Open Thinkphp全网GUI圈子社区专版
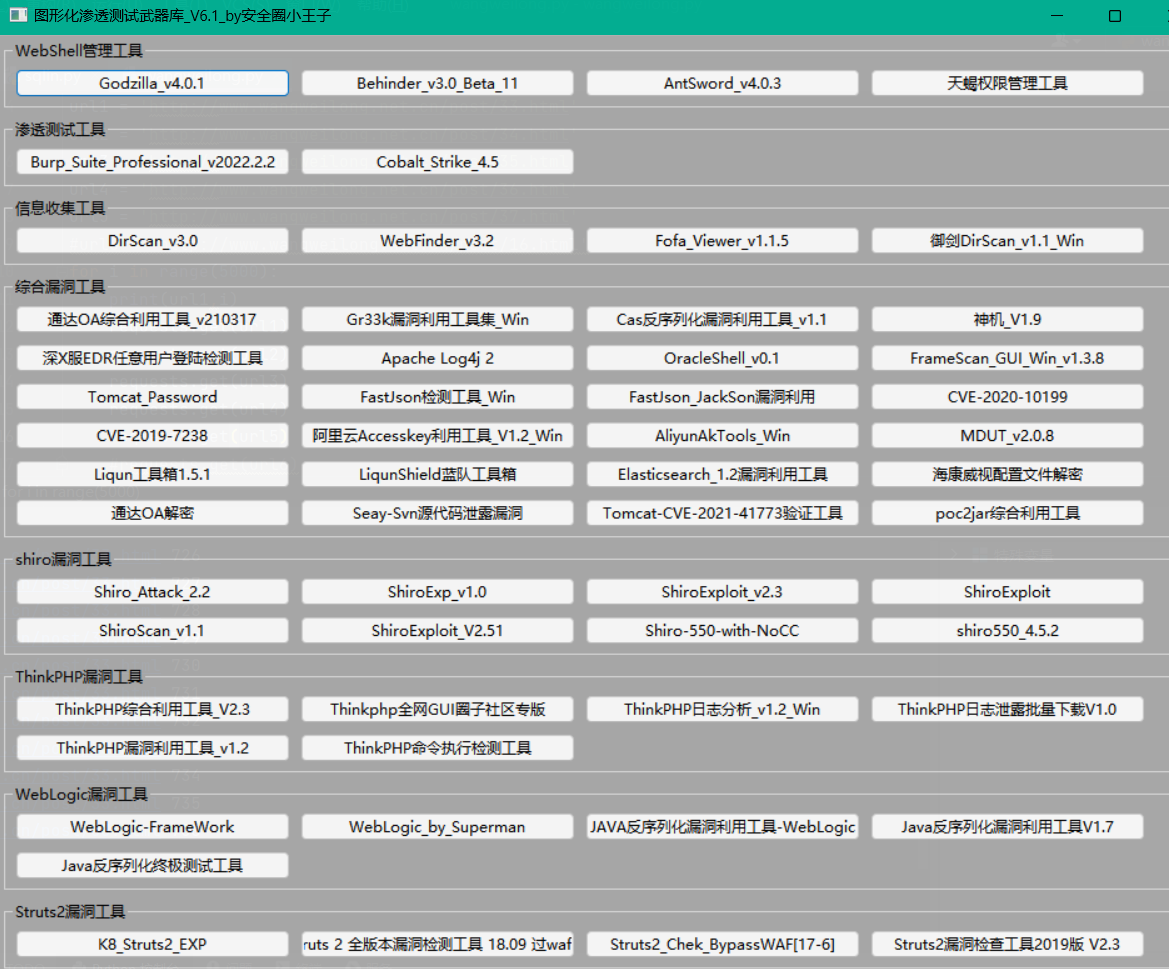Image resolution: width=1169 pixels, height=969 pixels. coord(438,709)
